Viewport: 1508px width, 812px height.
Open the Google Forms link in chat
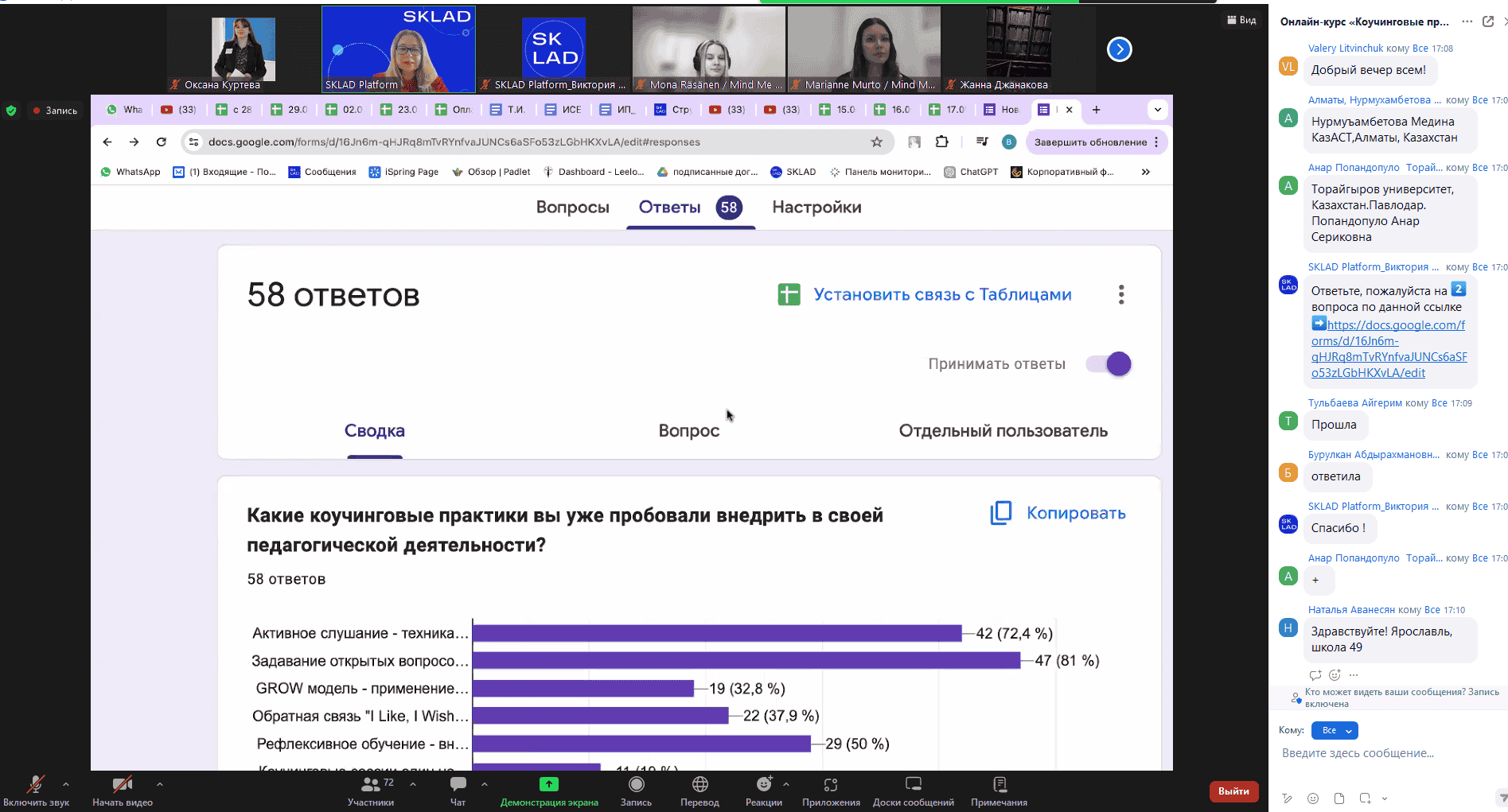(1388, 349)
